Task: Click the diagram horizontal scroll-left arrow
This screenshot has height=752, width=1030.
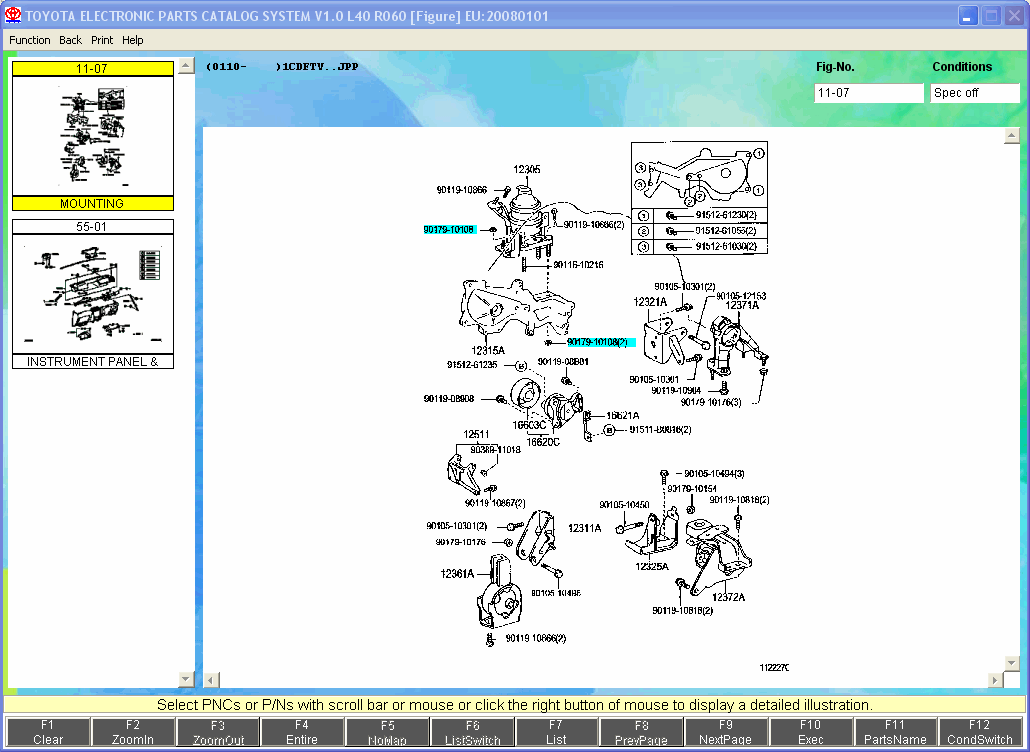Action: (x=212, y=680)
